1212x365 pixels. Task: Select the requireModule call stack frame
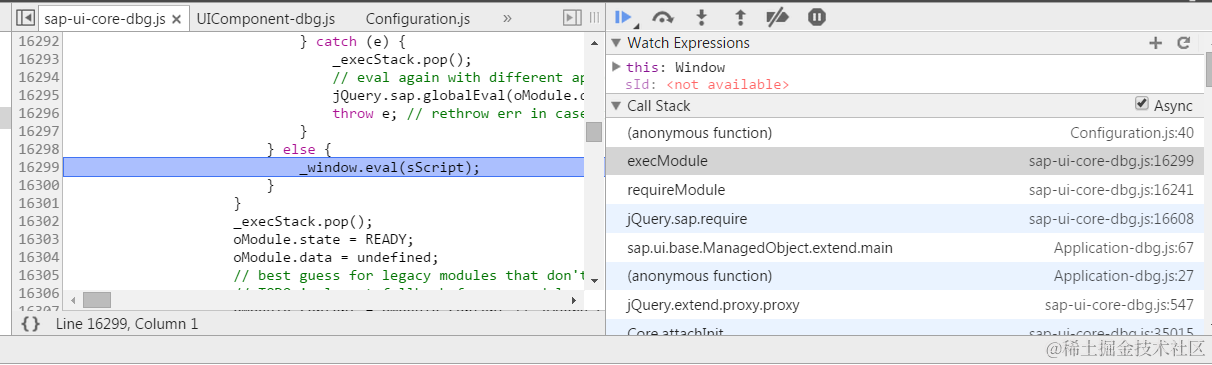(905, 190)
